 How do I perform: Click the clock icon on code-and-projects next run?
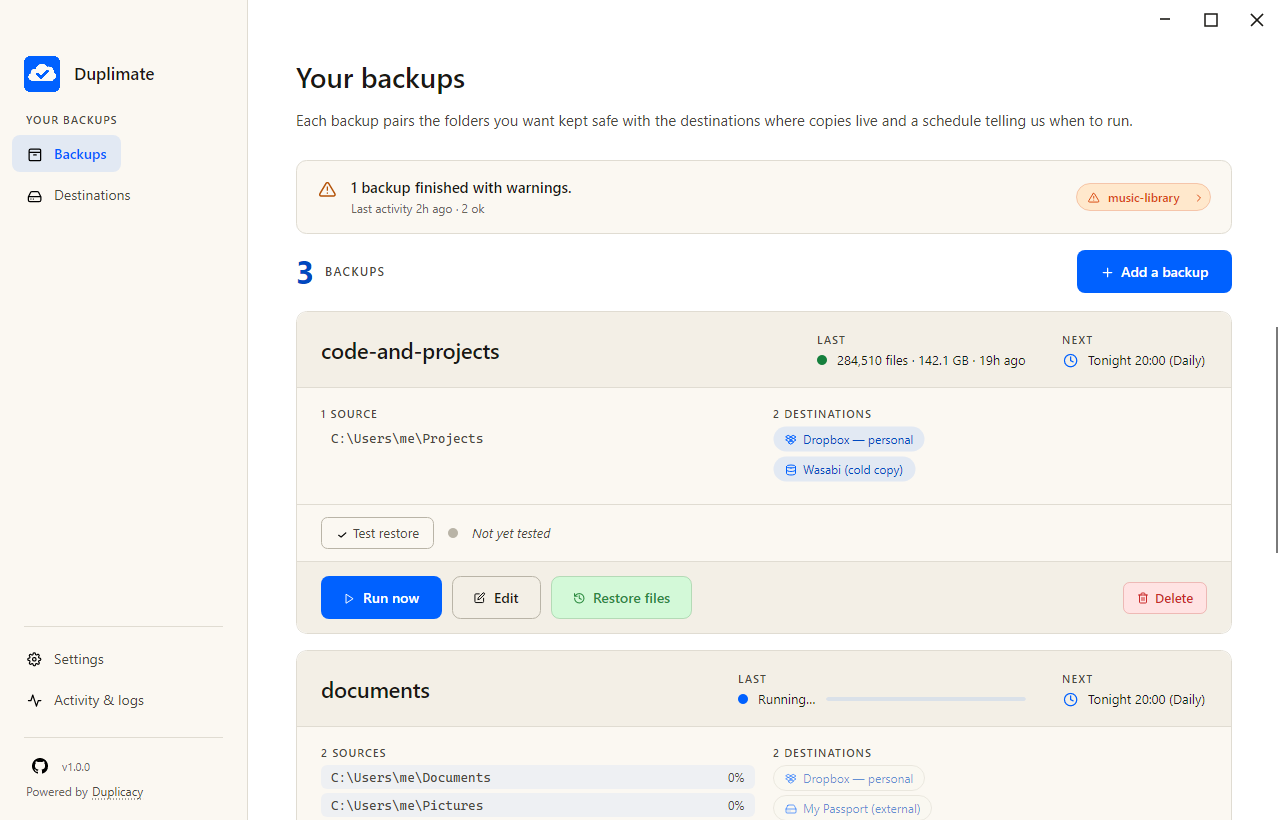[x=1070, y=360]
